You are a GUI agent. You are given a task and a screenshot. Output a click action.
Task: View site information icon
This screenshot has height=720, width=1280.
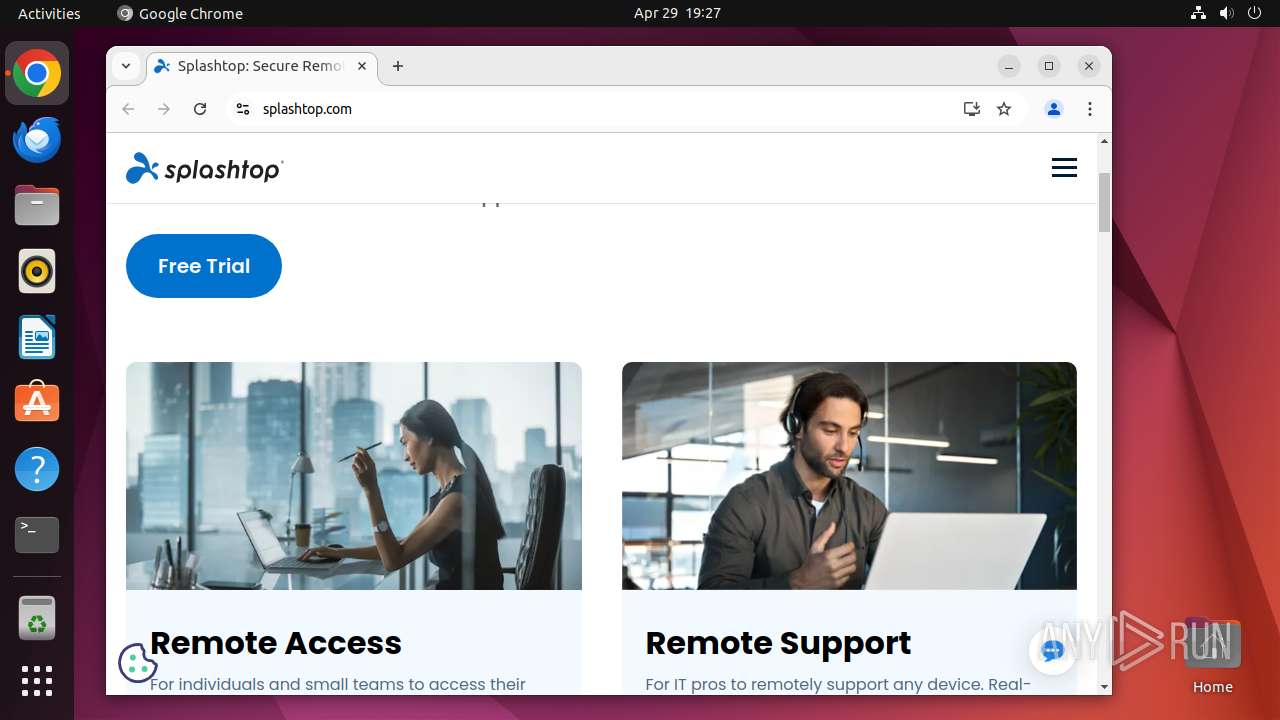click(x=242, y=109)
